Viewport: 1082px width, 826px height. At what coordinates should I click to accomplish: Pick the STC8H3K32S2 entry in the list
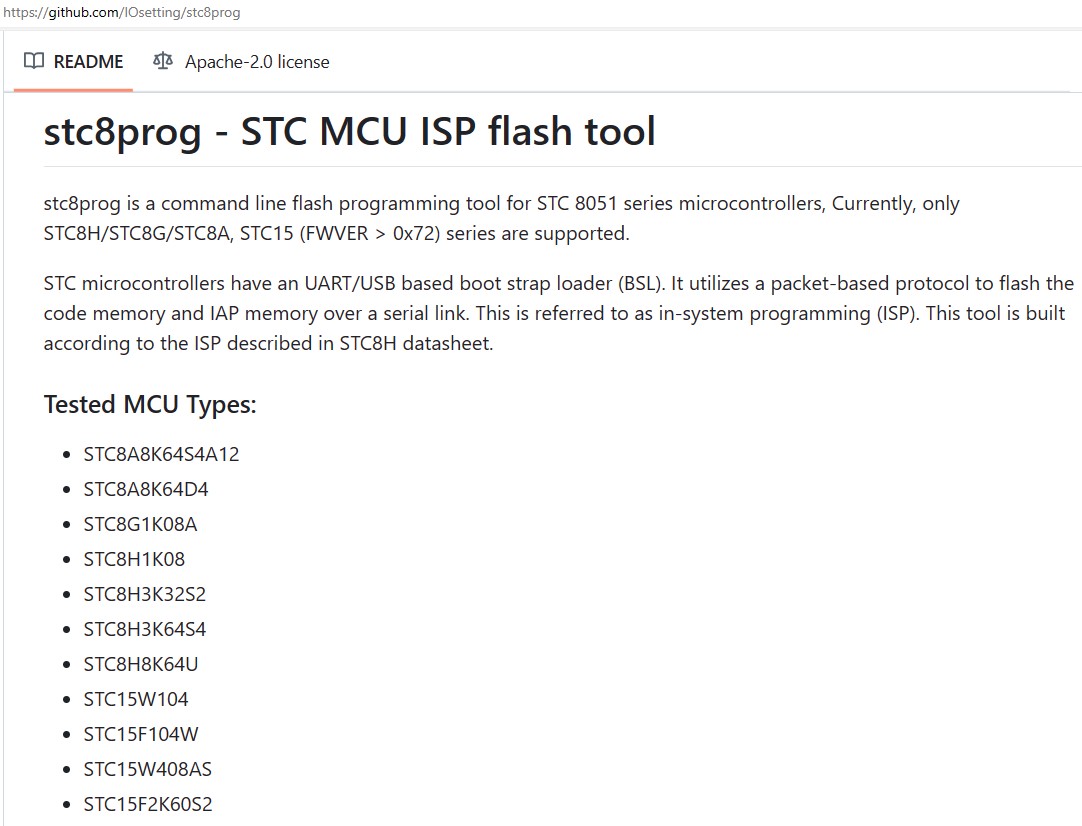click(145, 594)
